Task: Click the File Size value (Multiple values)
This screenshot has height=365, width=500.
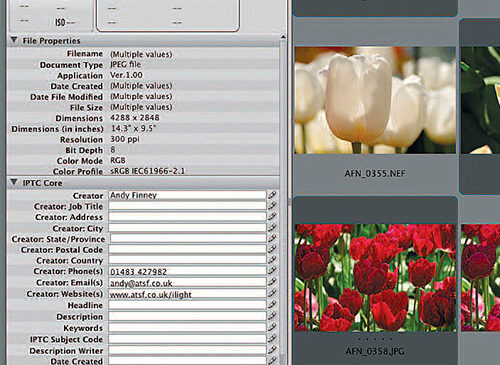Action: (141, 107)
